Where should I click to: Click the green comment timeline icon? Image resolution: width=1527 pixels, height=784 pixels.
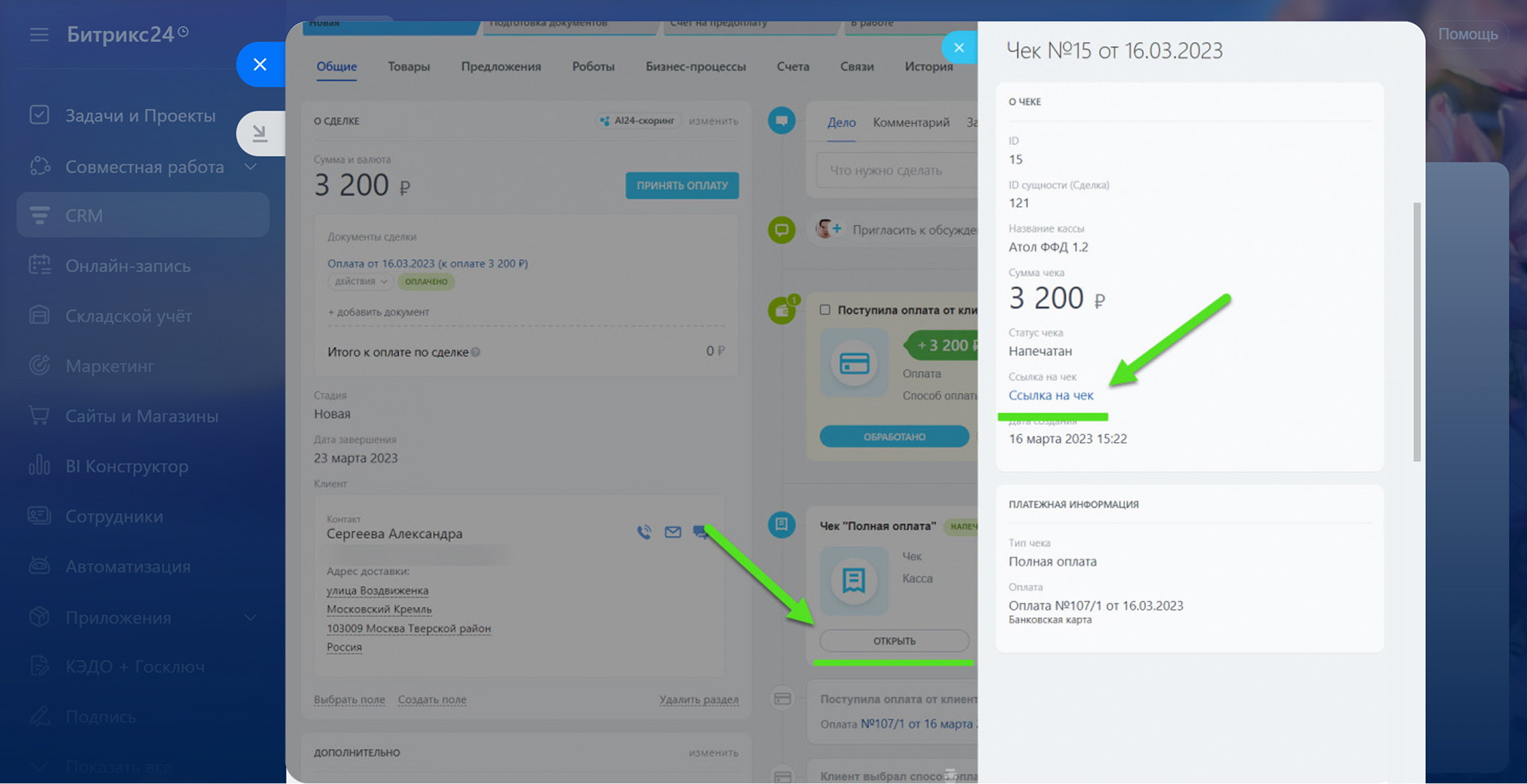coord(782,230)
